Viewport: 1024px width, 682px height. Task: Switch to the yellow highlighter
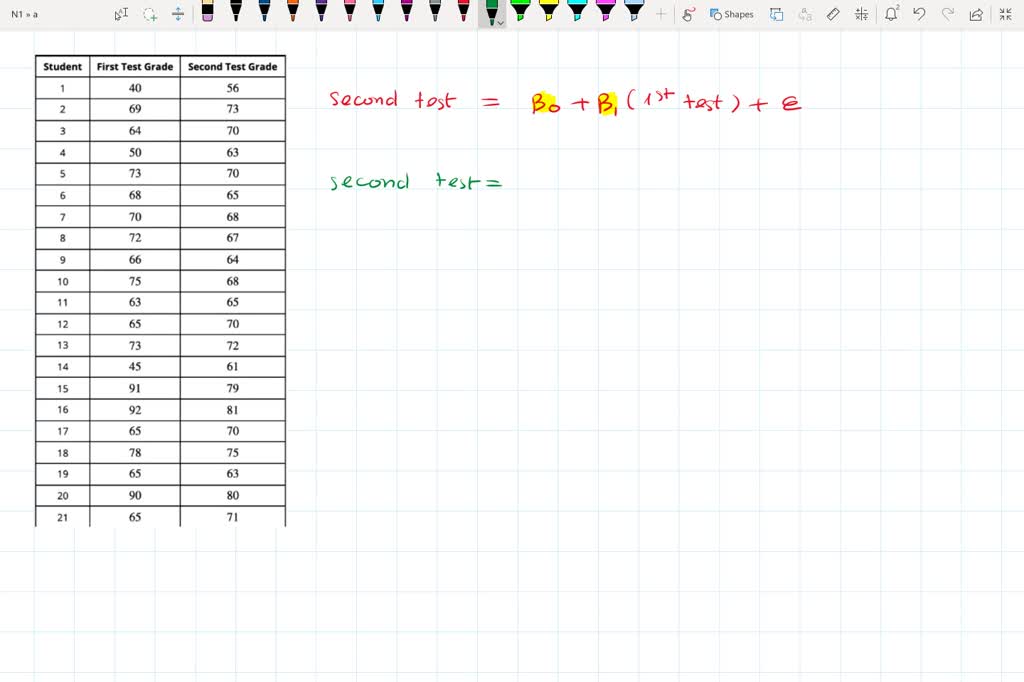tap(547, 14)
